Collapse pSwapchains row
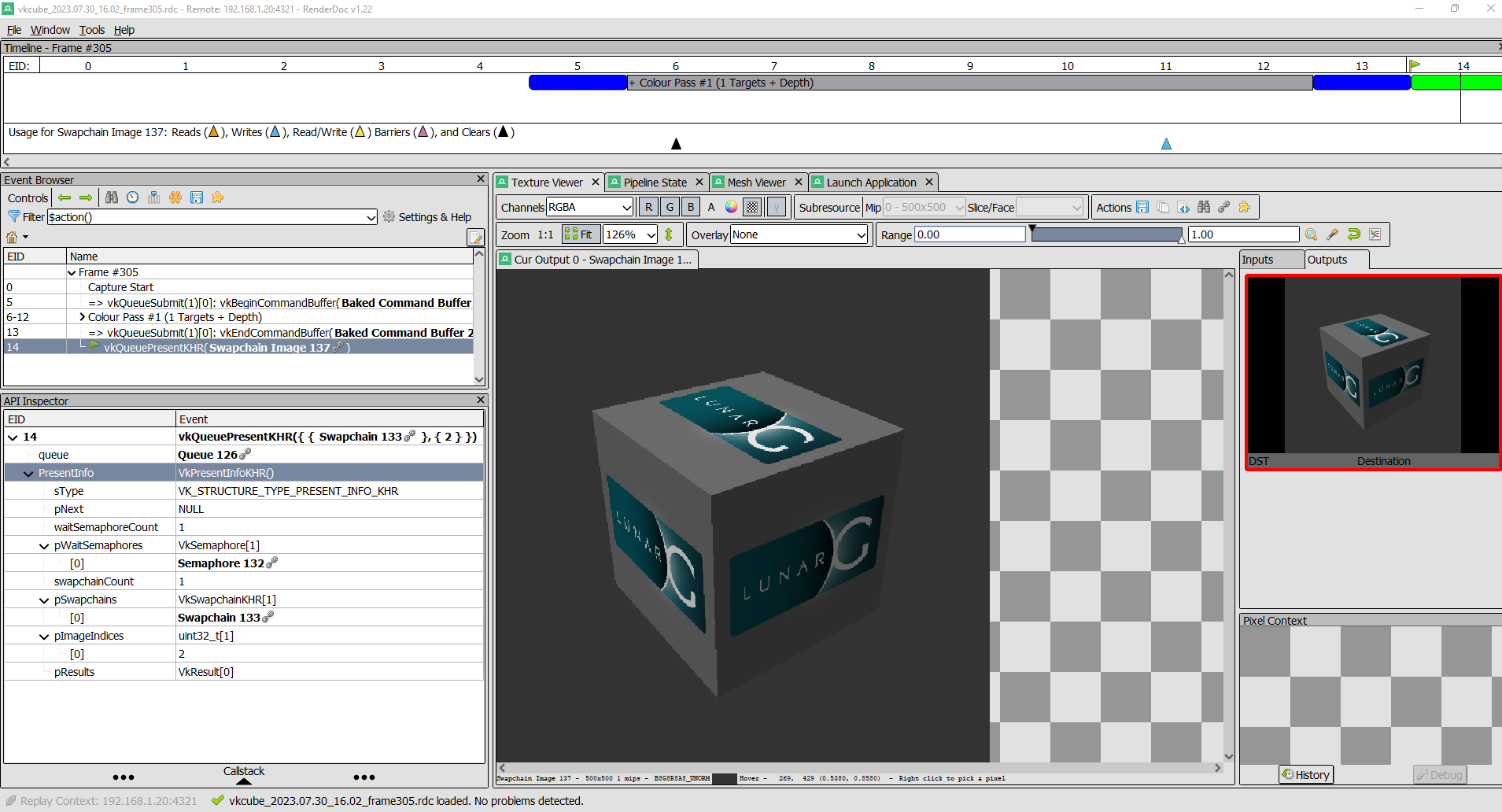This screenshot has height=812, width=1502. 44,600
